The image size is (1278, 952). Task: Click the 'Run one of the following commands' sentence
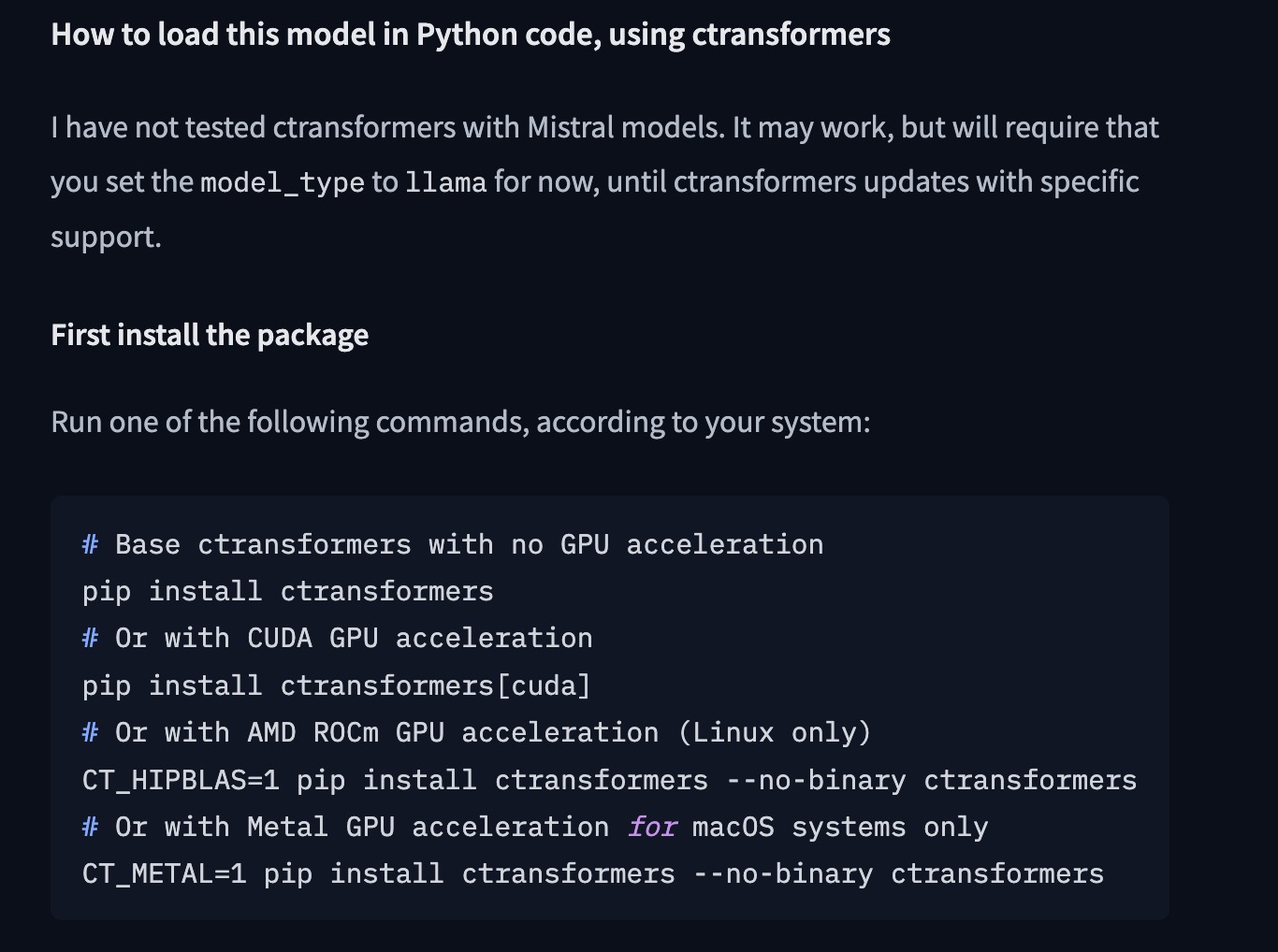tap(460, 422)
